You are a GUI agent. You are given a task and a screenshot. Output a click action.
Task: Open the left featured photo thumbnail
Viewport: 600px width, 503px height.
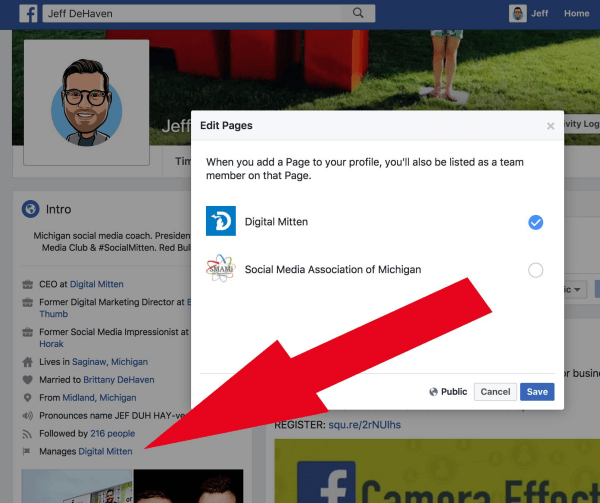77,486
